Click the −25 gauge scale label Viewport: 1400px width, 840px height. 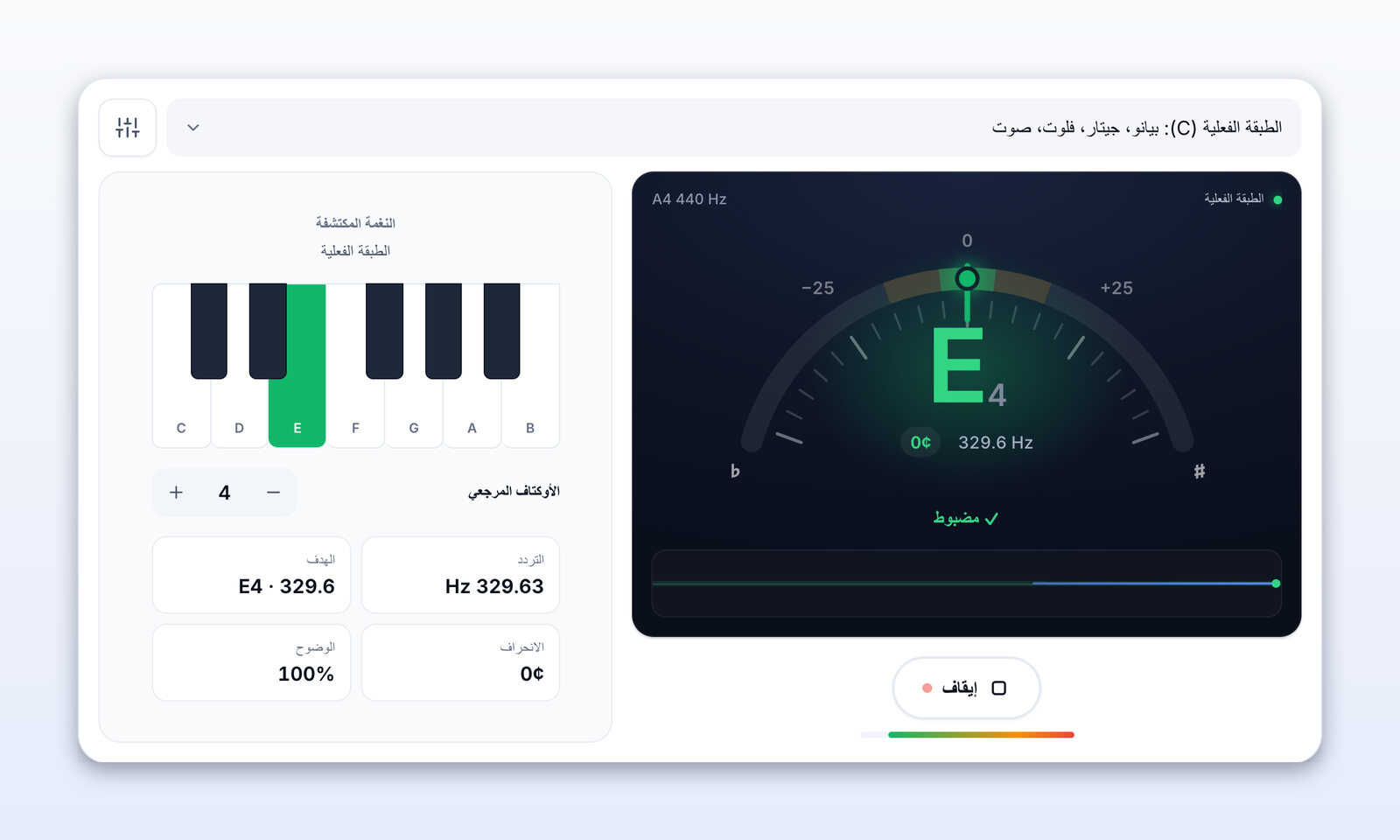point(817,288)
